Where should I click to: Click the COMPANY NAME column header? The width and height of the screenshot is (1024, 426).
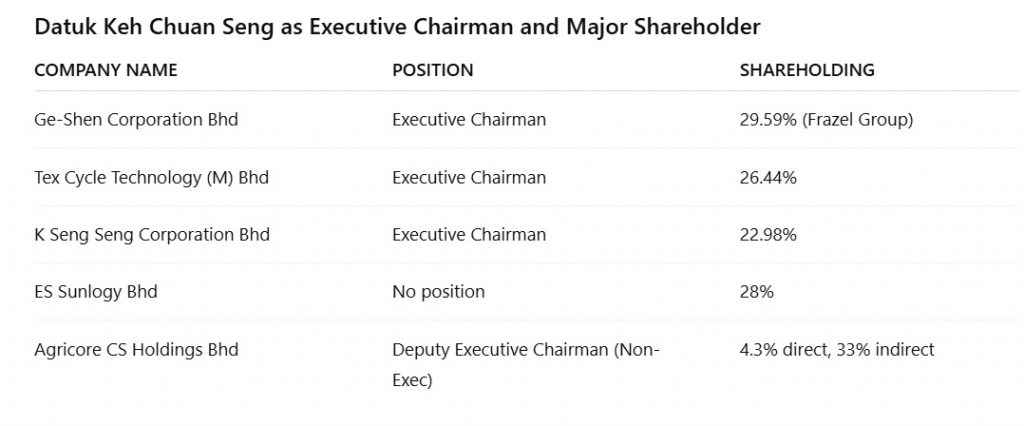pyautogui.click(x=105, y=70)
